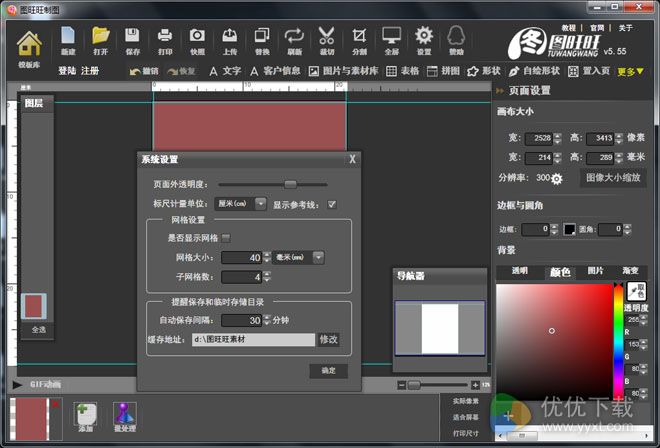This screenshot has width=660, height=448.
Task: Open the 标尺计量单位 dropdown
Action: click(261, 204)
